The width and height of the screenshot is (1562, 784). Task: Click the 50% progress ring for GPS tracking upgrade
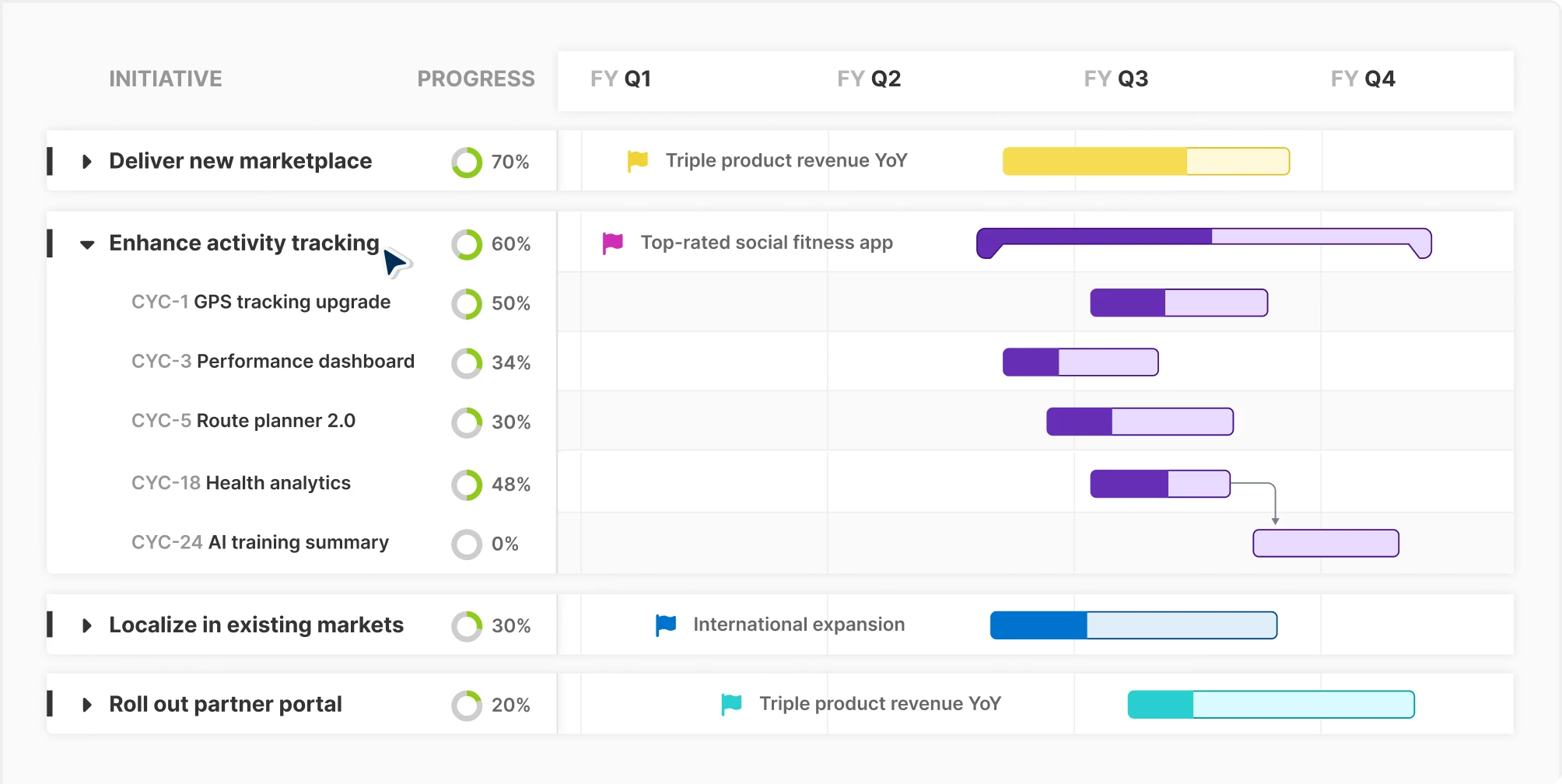466,303
